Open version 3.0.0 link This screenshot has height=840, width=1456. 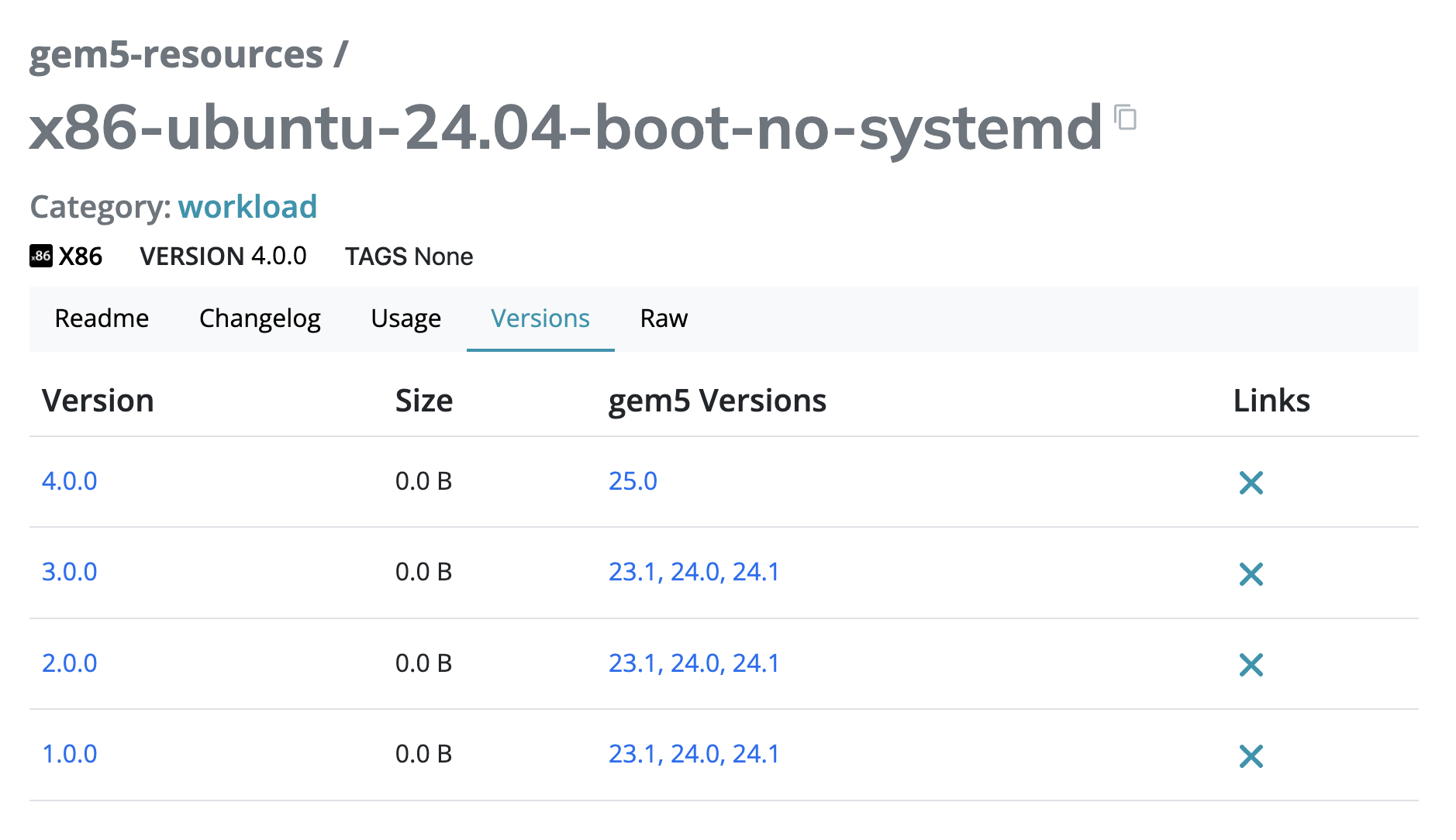click(70, 572)
